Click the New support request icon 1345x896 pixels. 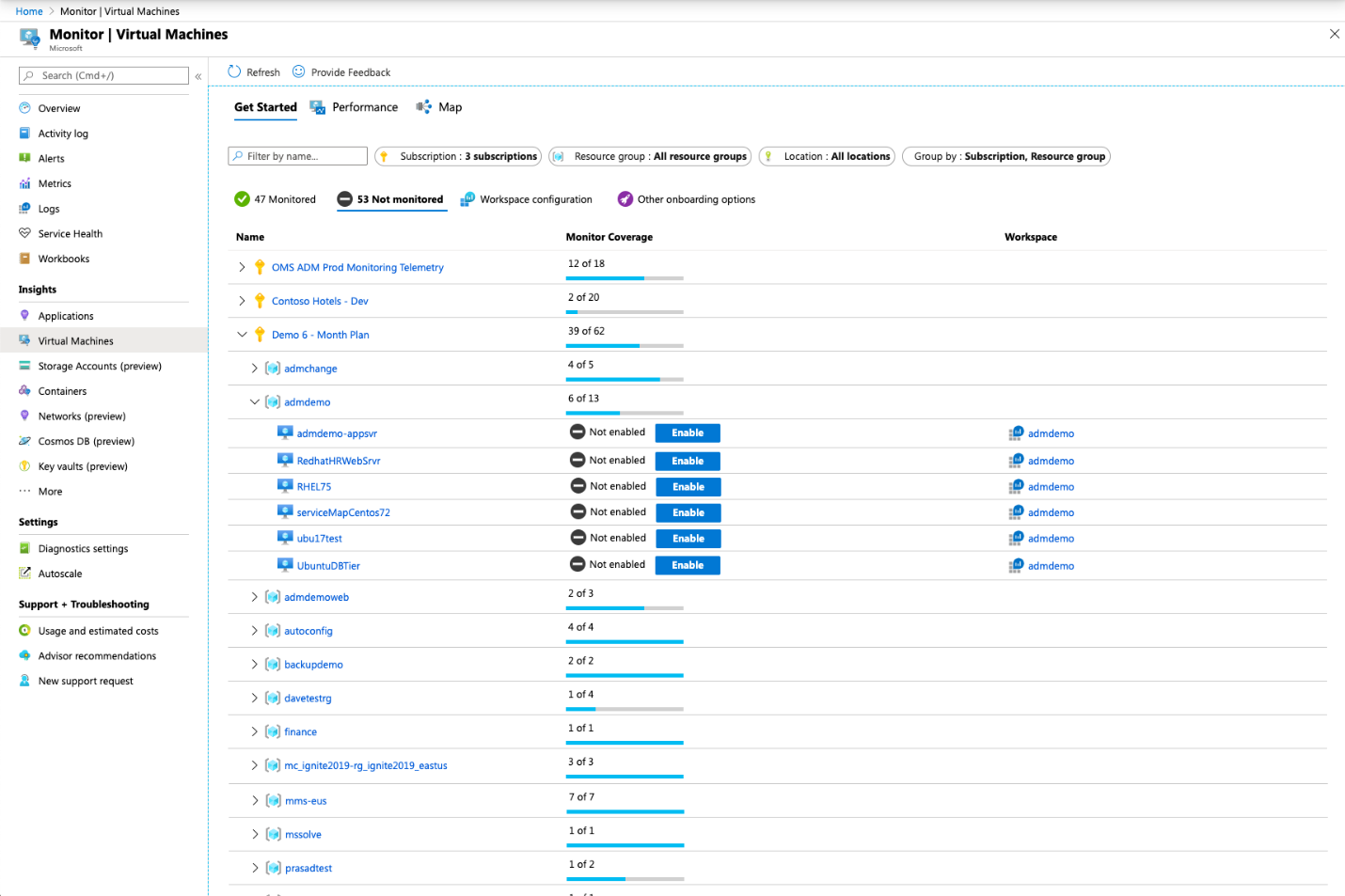click(x=25, y=681)
